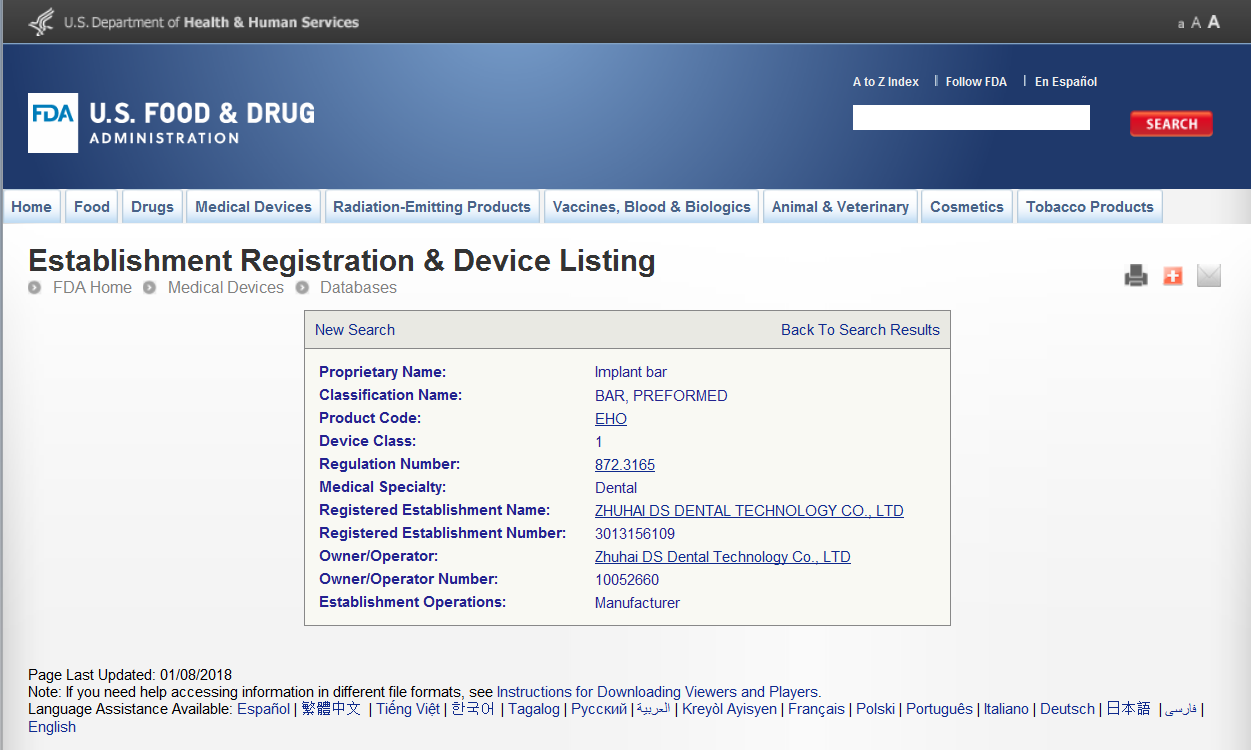Select English language link
Image resolution: width=1251 pixels, height=750 pixels.
[x=52, y=727]
